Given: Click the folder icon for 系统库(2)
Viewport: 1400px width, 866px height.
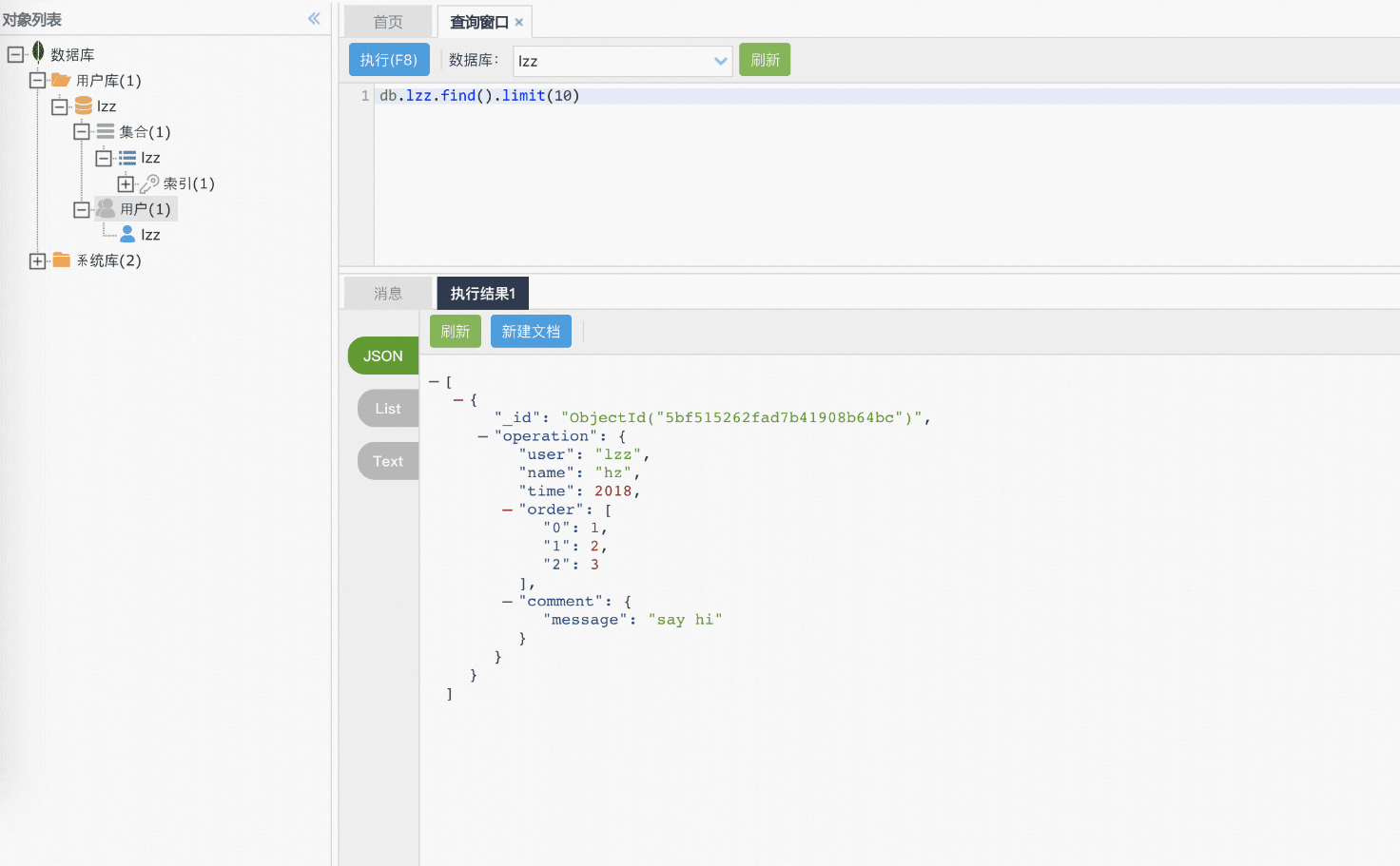Looking at the screenshot, I should pyautogui.click(x=62, y=260).
